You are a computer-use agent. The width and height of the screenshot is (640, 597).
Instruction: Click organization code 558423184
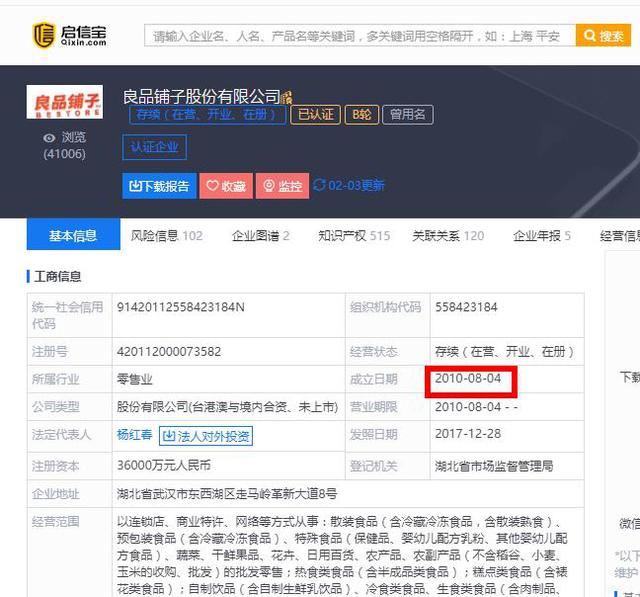tap(466, 307)
